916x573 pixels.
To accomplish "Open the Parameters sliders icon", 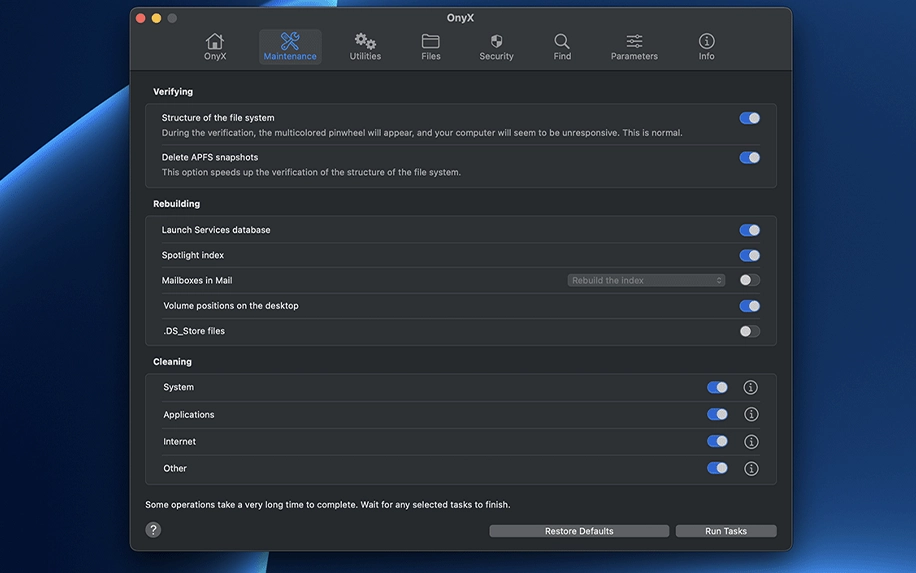I will tap(634, 42).
